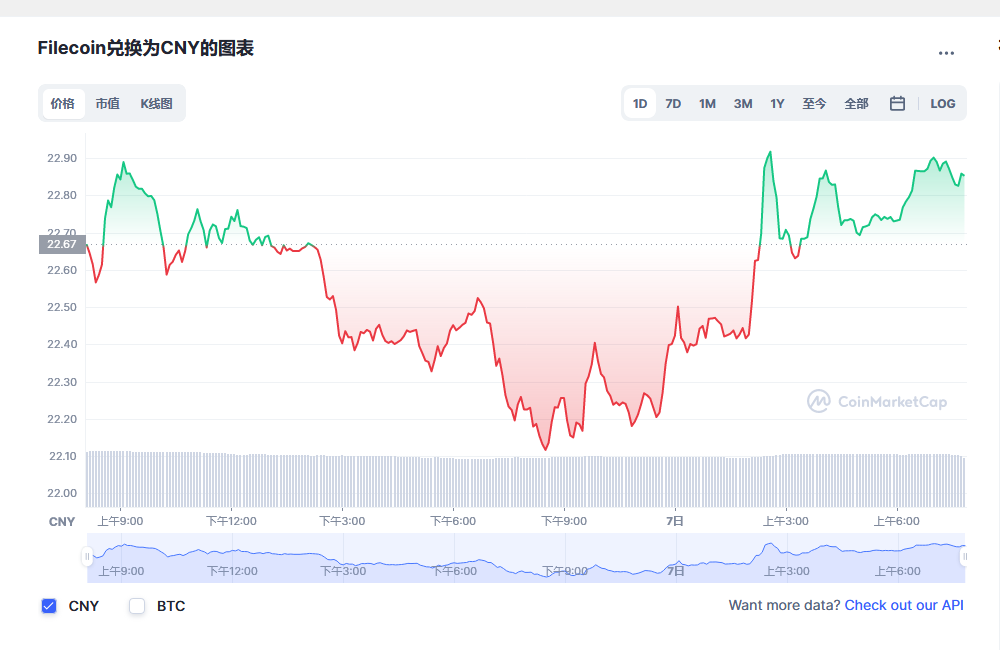Viewport: 1000px width, 650px height.
Task: Select the 至今 time range
Action: pyautogui.click(x=814, y=103)
